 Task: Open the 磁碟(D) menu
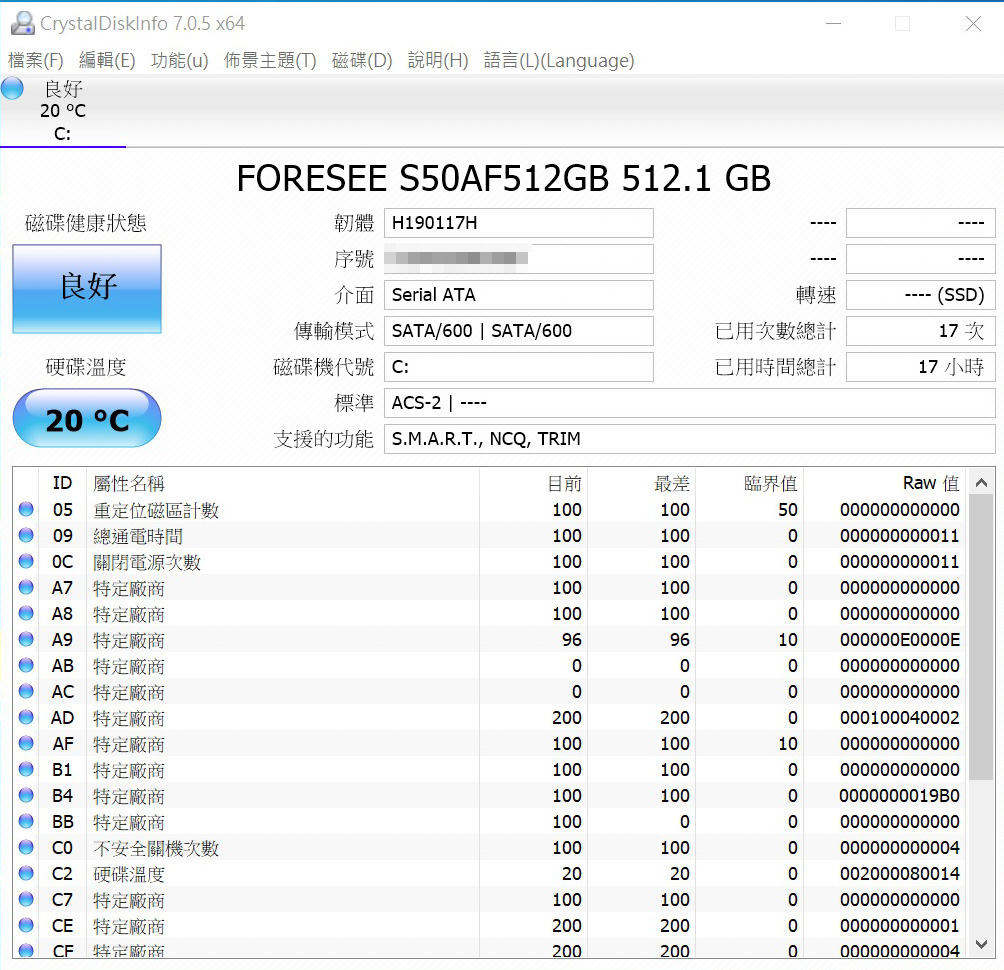pos(362,60)
